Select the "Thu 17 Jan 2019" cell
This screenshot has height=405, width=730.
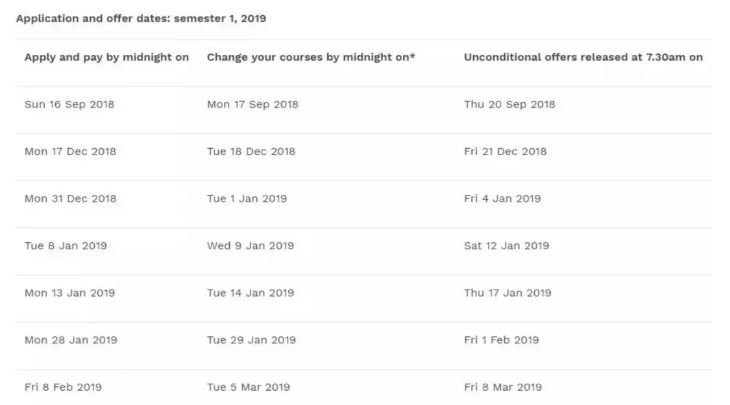(x=507, y=293)
